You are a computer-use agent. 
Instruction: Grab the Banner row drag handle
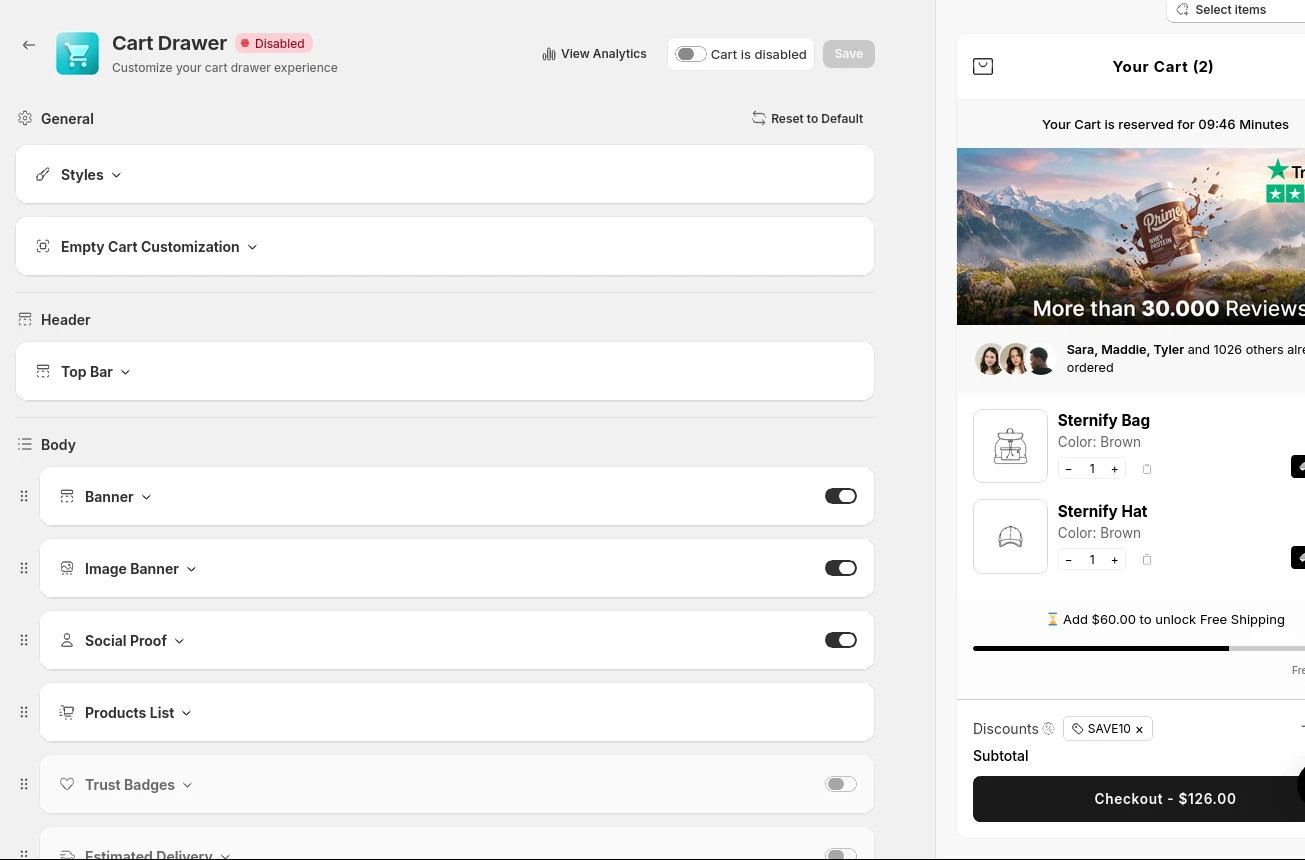click(x=24, y=497)
